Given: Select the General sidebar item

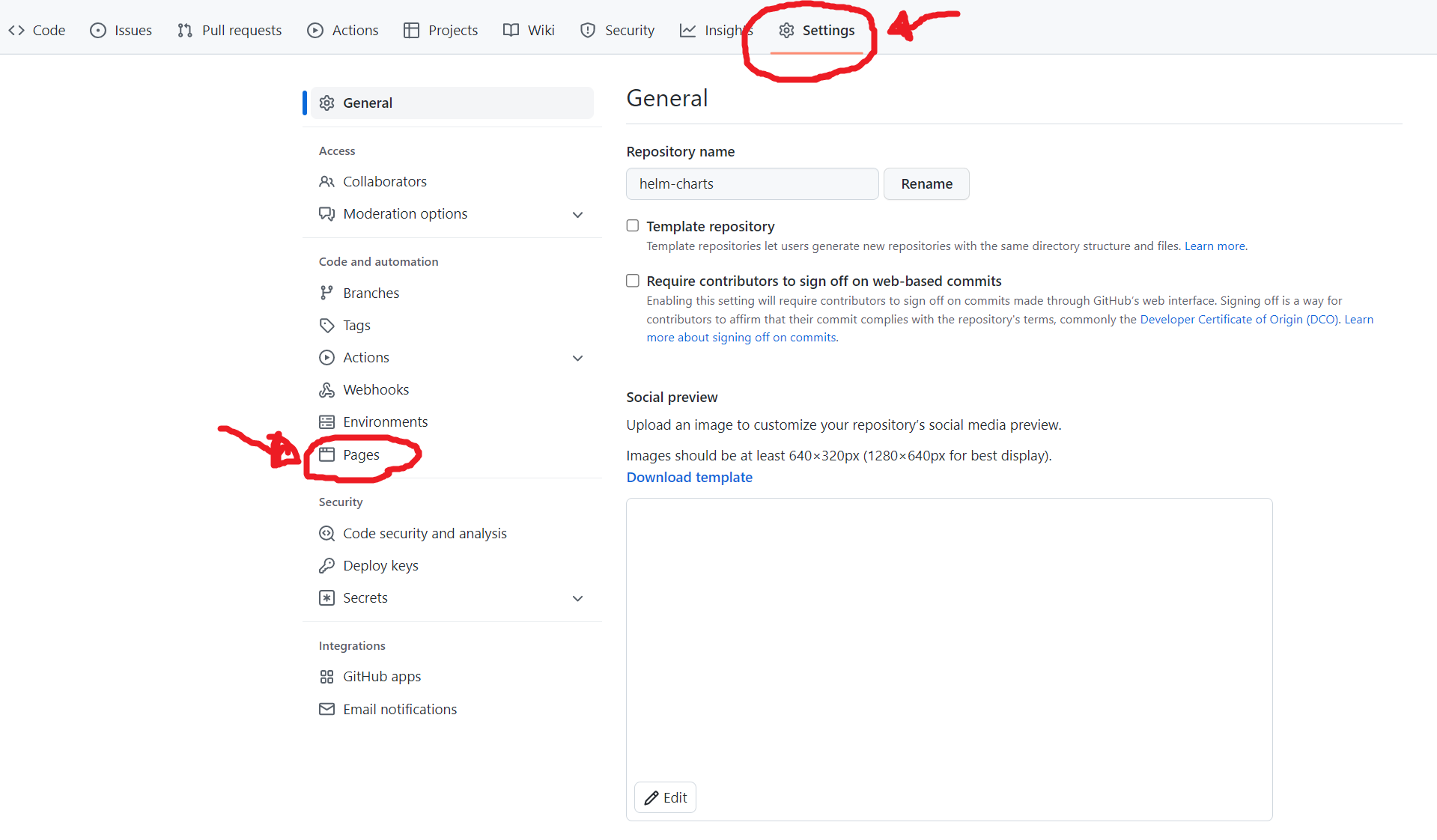Looking at the screenshot, I should coord(452,103).
